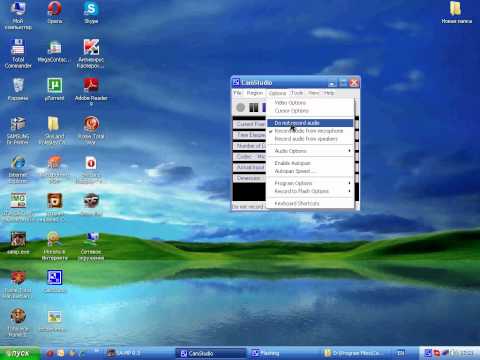This screenshot has height=360, width=480.
Task: Switch to CamStudio taskbar button
Action: click(211, 353)
